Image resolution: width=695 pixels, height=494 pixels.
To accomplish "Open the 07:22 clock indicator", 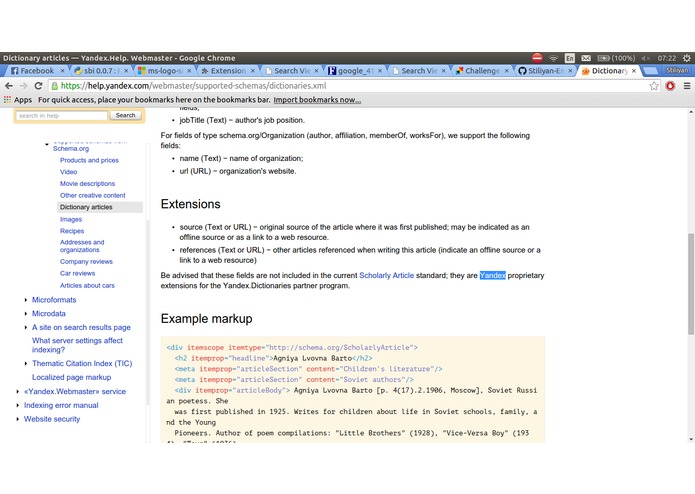I will (x=667, y=58).
